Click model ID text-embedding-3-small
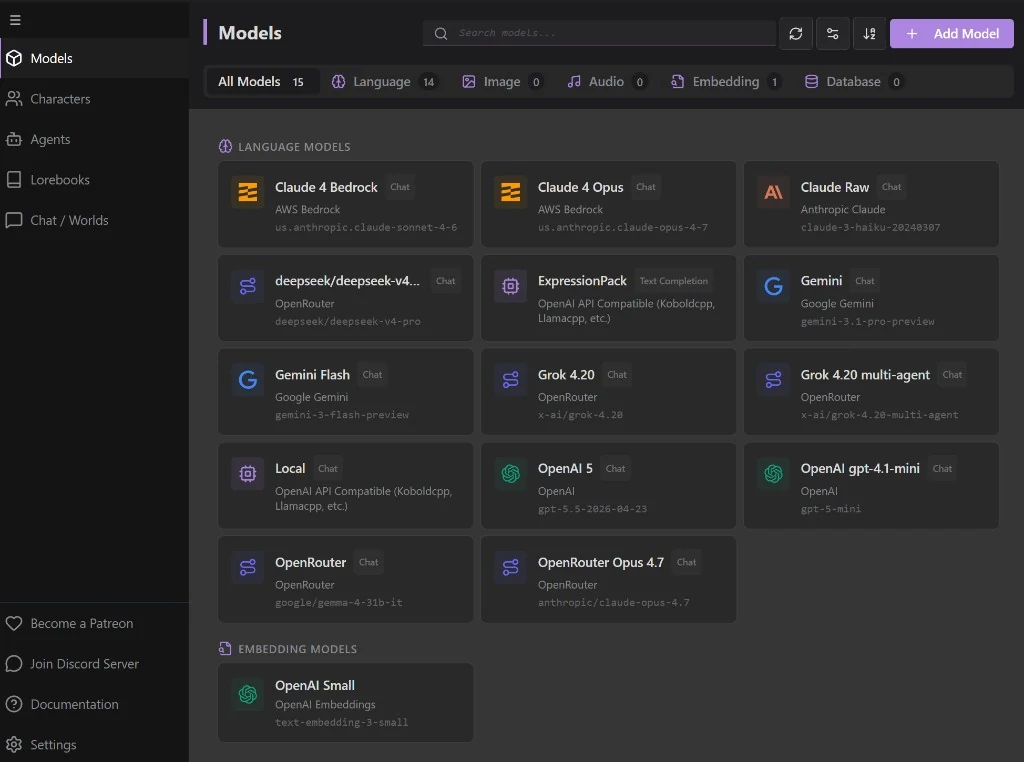This screenshot has height=762, width=1024. pyautogui.click(x=342, y=722)
